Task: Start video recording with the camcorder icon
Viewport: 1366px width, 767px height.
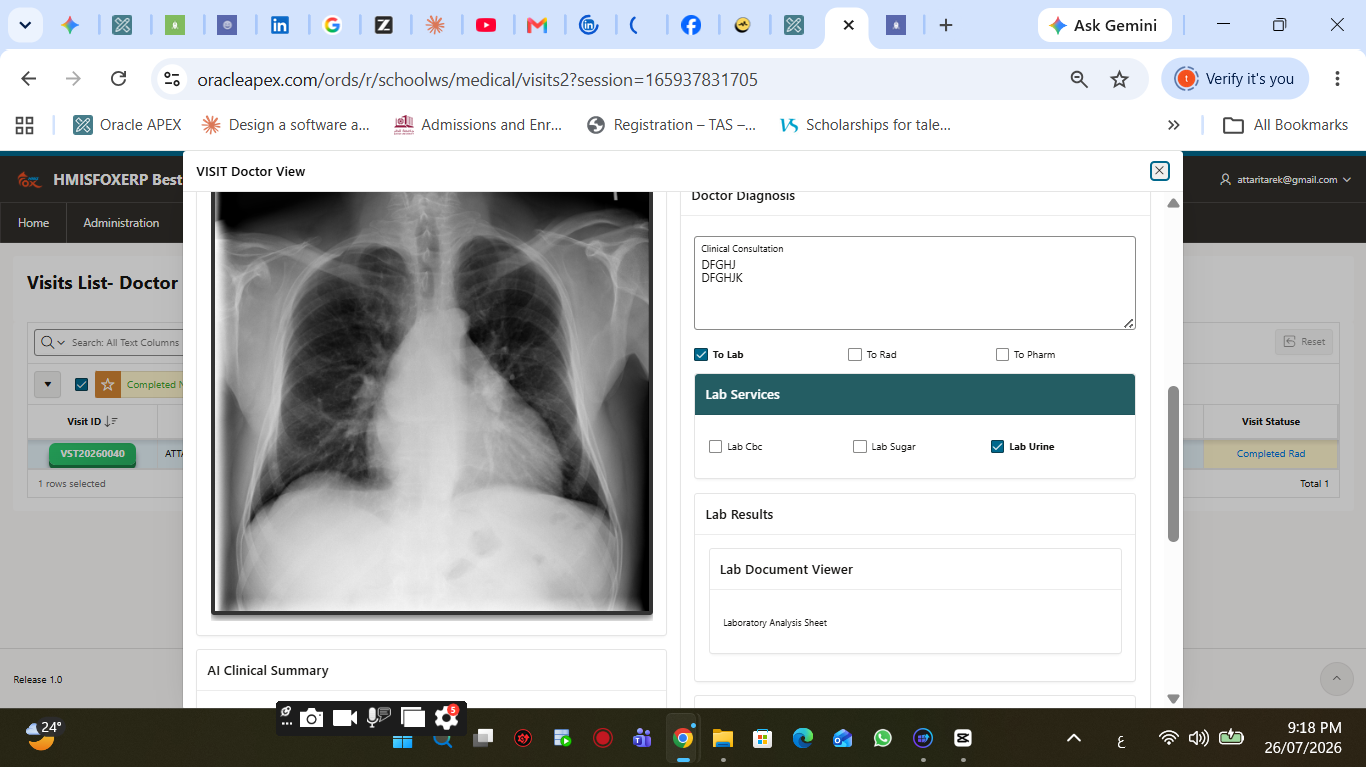Action: (x=345, y=718)
